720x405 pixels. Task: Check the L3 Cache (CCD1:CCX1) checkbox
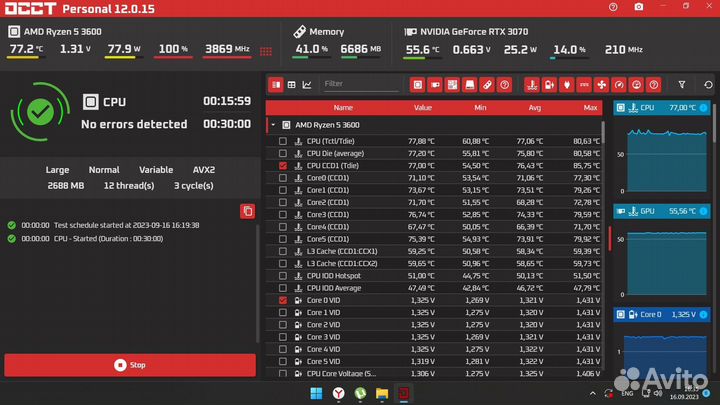click(283, 252)
